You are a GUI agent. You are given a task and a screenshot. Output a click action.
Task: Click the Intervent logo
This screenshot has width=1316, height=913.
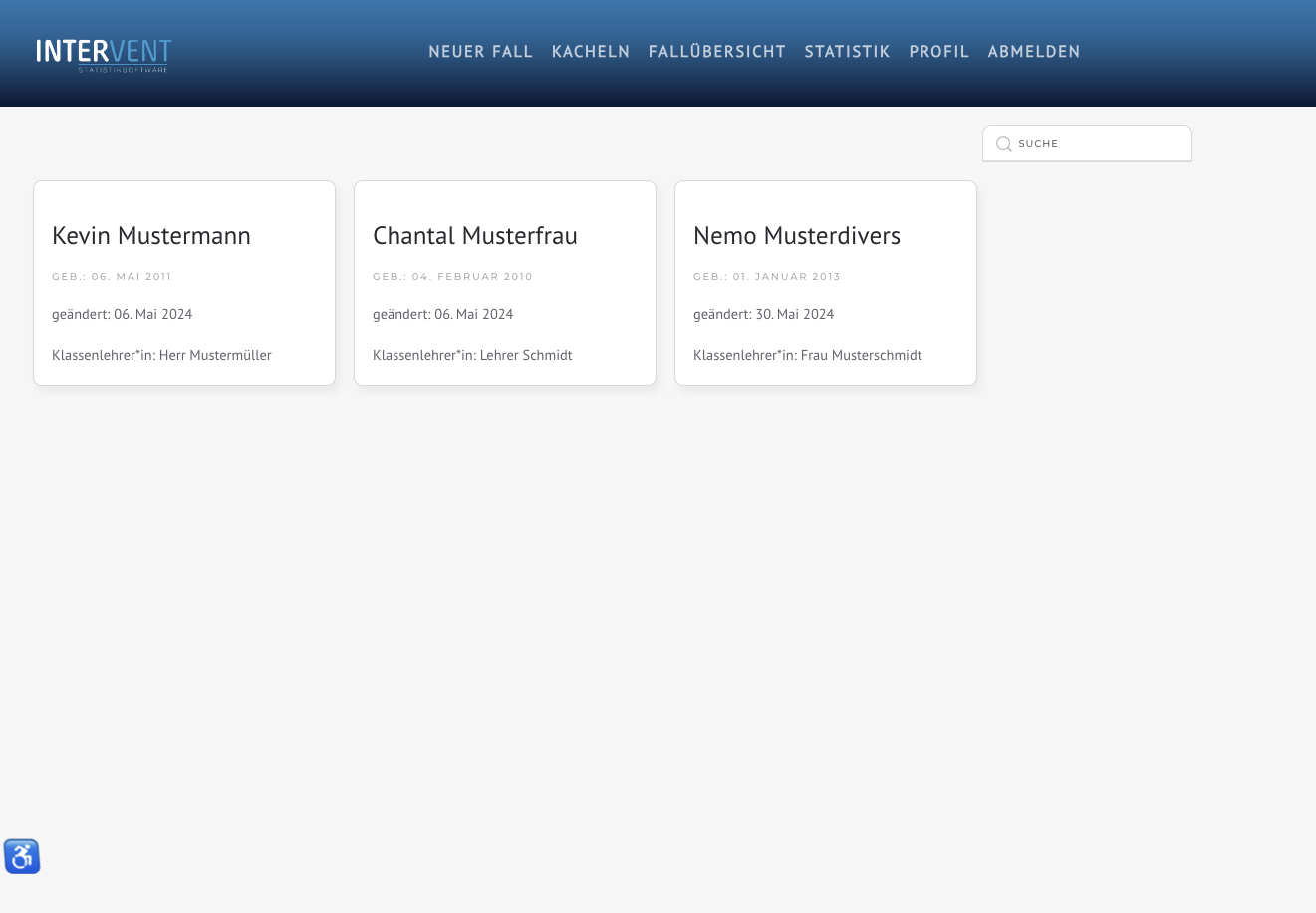[104, 54]
